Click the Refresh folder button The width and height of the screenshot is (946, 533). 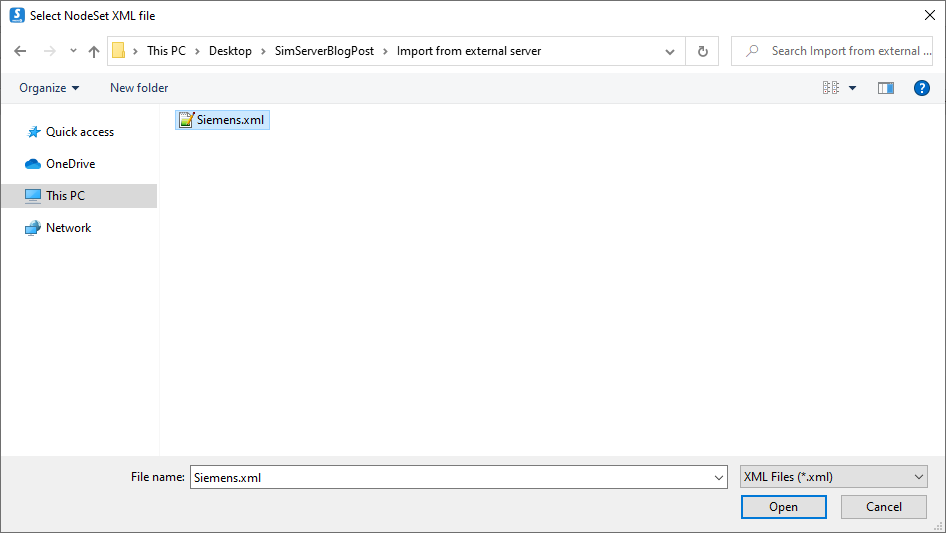(703, 51)
